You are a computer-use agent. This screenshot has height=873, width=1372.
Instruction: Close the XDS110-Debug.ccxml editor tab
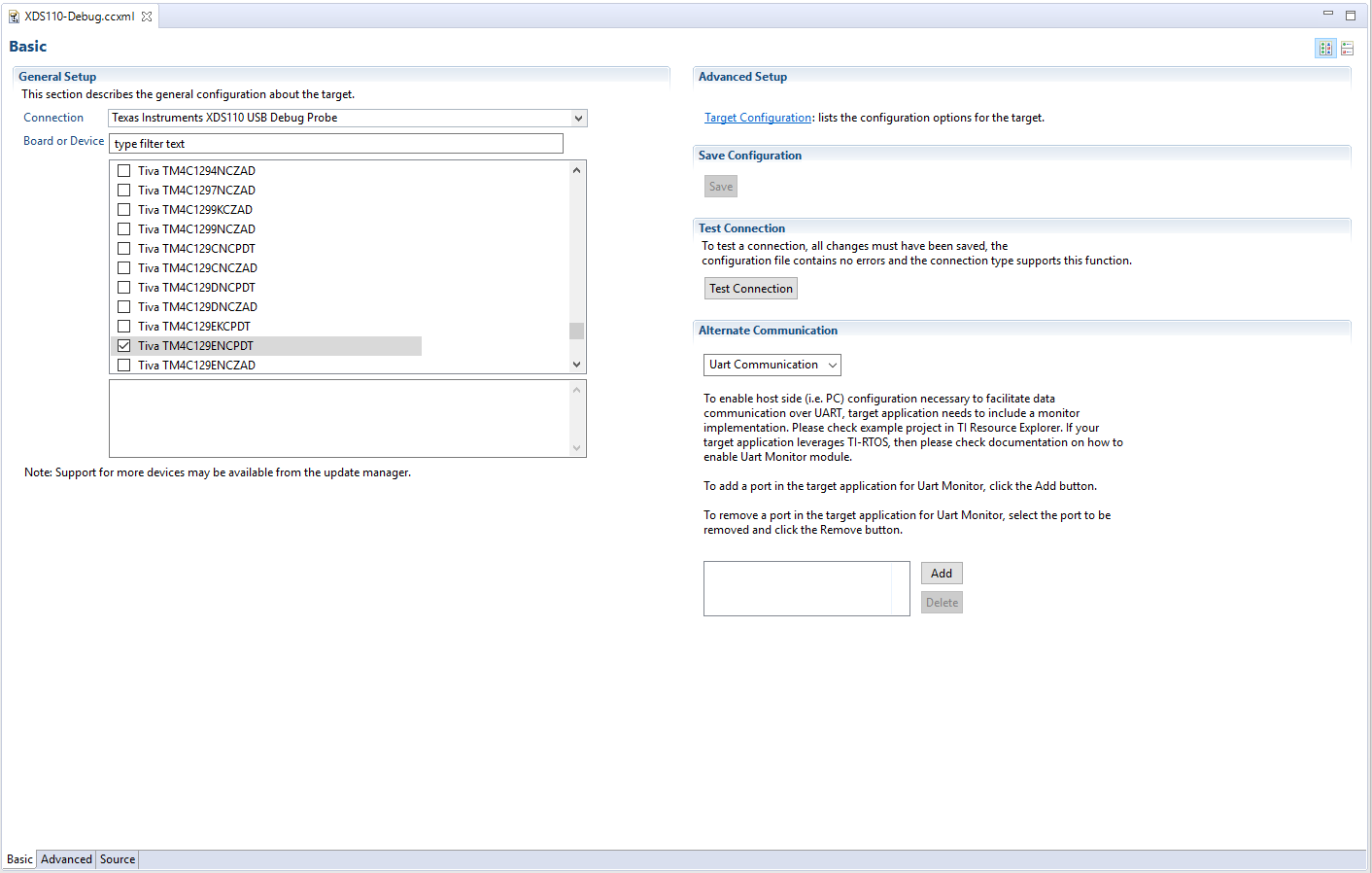click(x=147, y=17)
